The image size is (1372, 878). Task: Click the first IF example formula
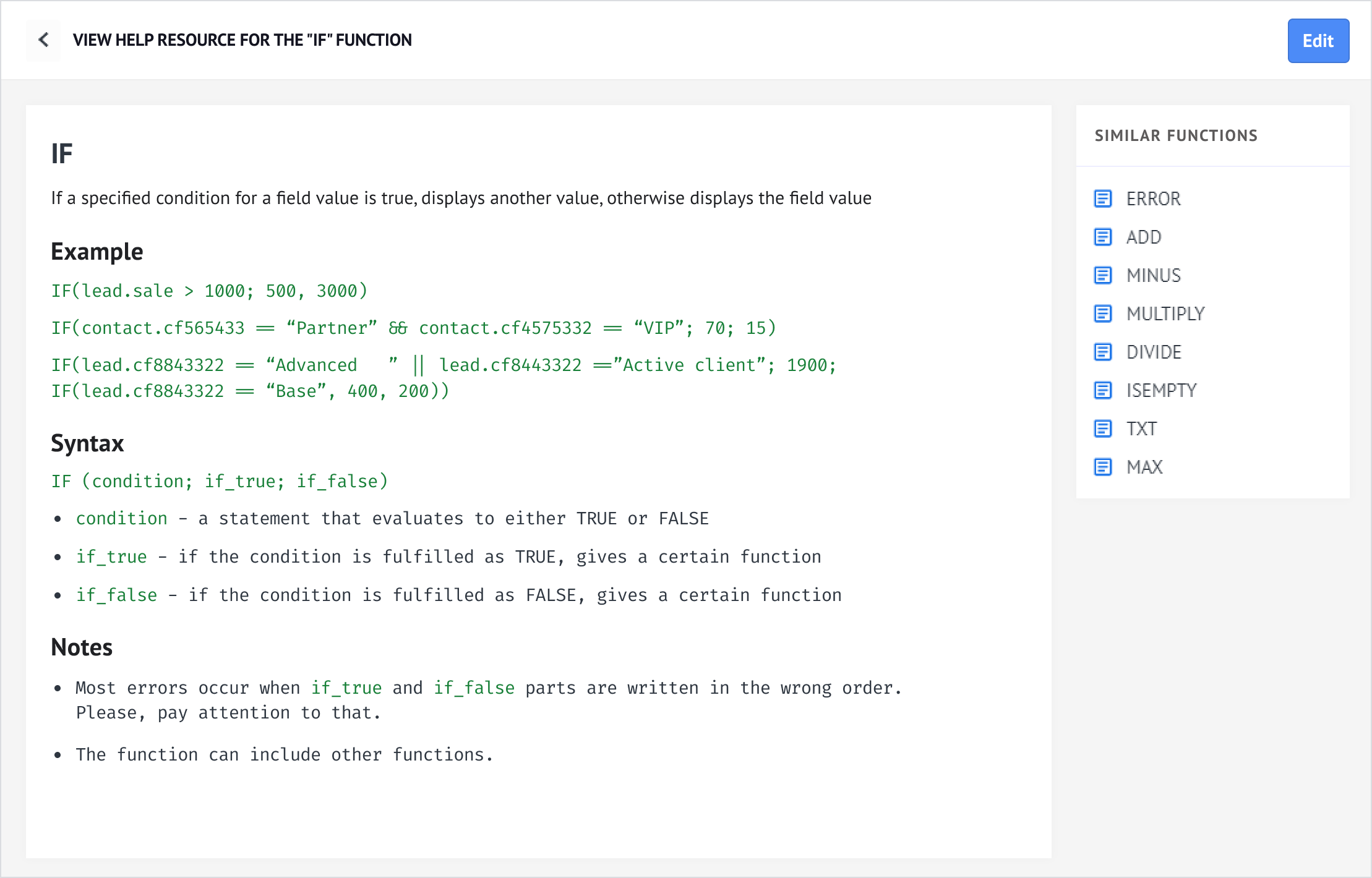210,291
